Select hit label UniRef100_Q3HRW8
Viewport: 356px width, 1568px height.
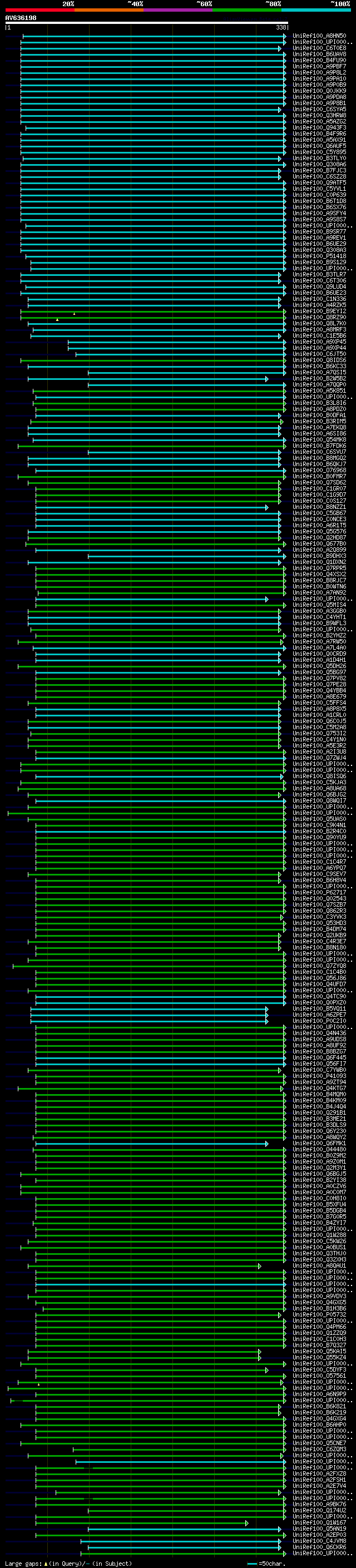coord(319,116)
